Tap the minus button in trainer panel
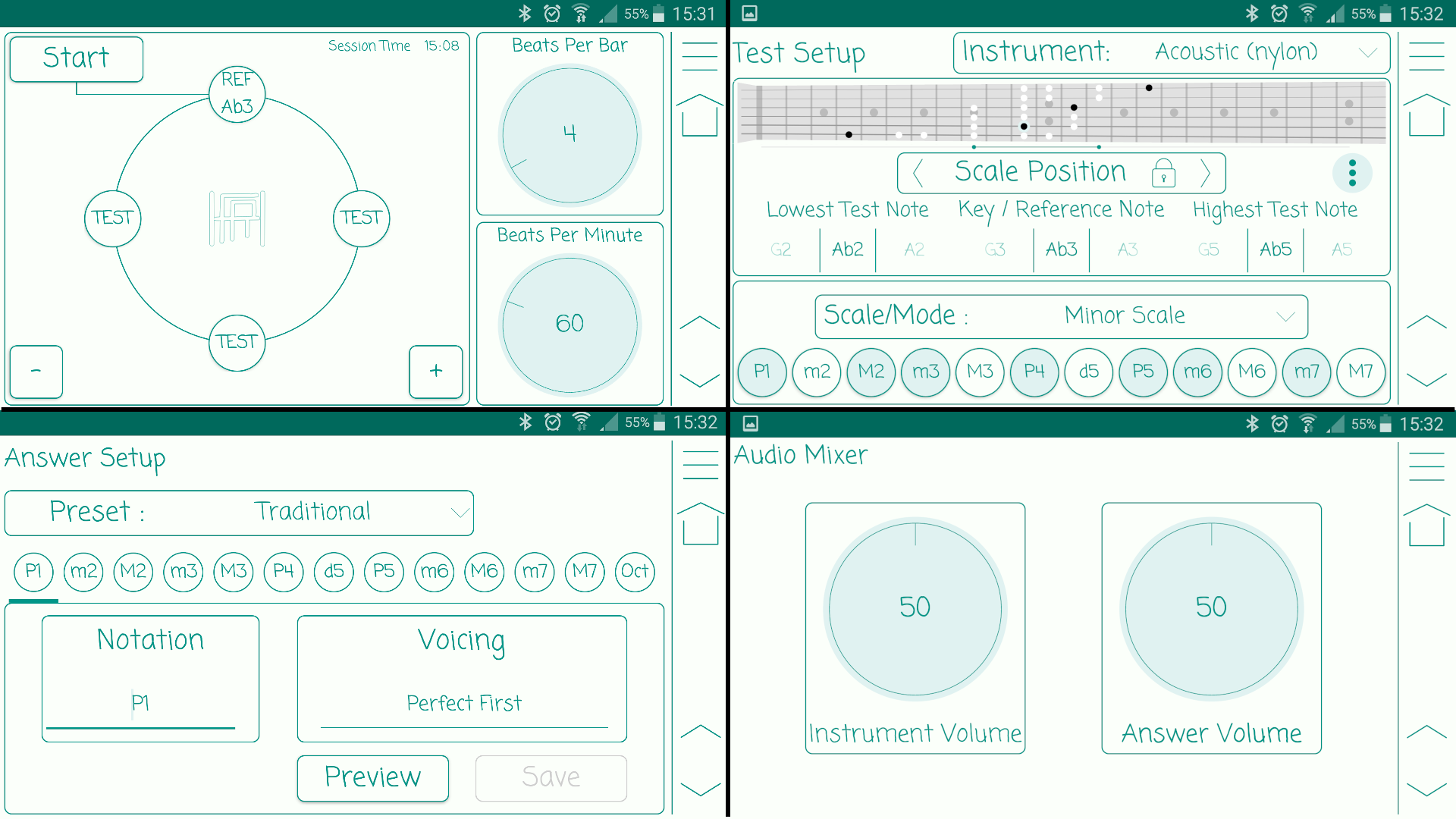This screenshot has width=1456, height=819. [x=36, y=372]
